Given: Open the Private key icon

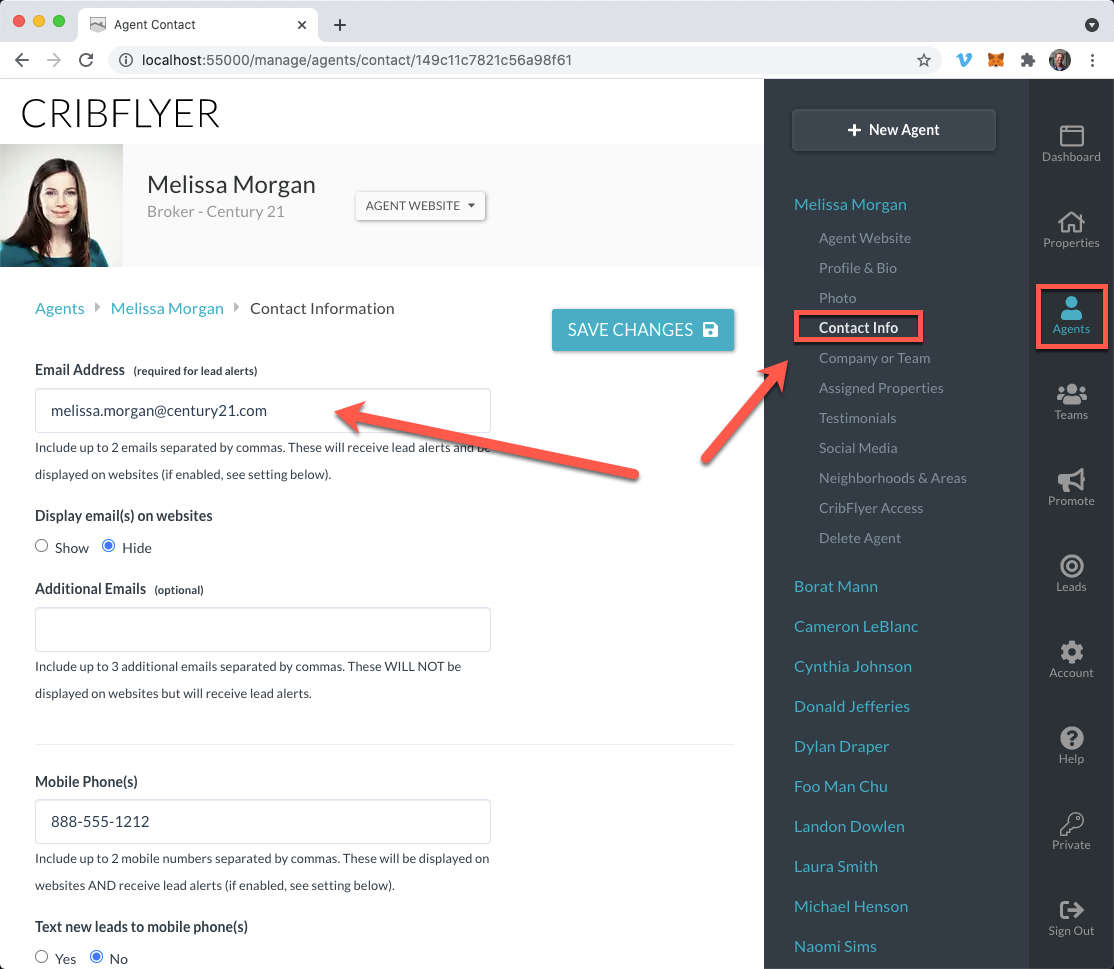Looking at the screenshot, I should pos(1071,831).
